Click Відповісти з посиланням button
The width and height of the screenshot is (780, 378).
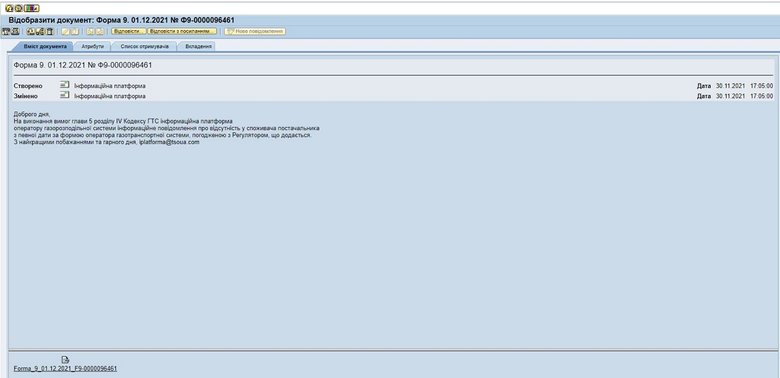coord(182,31)
